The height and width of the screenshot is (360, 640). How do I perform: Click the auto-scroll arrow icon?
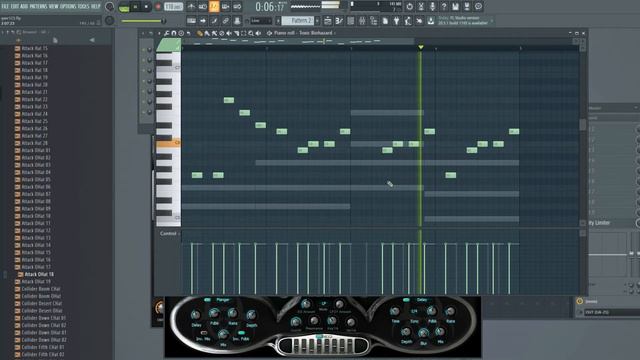point(202,20)
